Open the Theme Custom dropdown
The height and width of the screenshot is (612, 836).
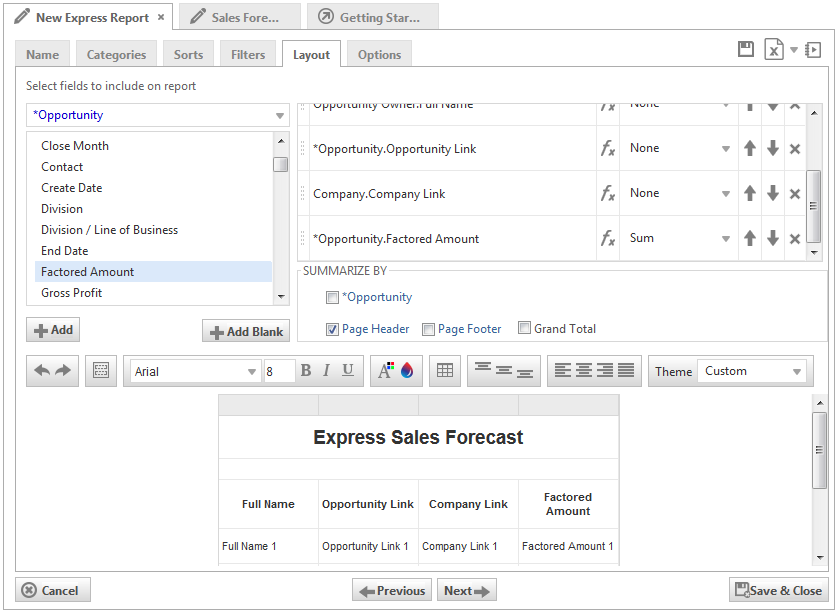(x=752, y=371)
